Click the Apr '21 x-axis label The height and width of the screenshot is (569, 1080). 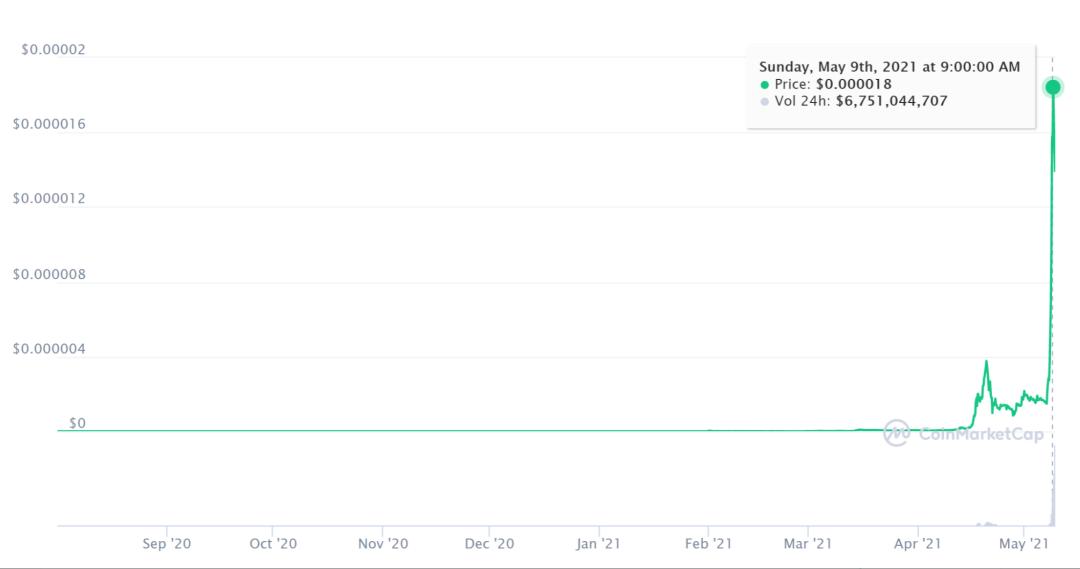(x=917, y=544)
